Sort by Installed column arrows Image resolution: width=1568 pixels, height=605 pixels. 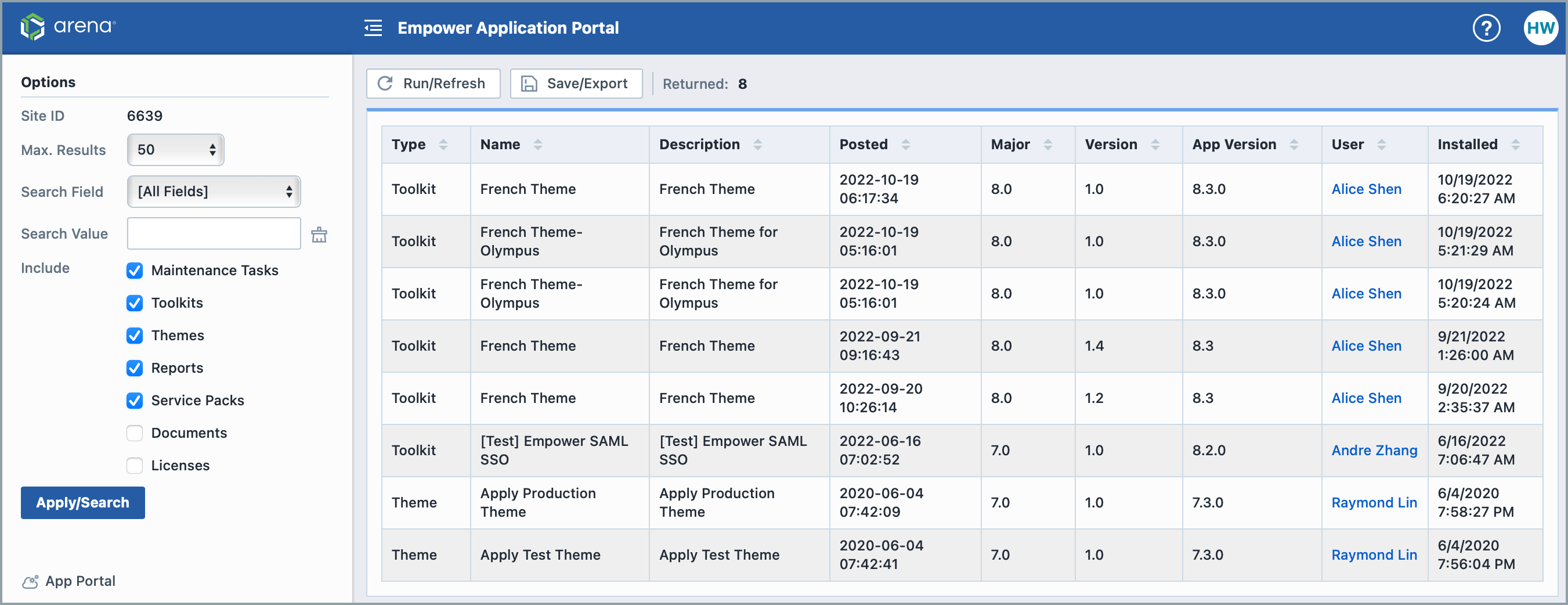click(x=1515, y=145)
